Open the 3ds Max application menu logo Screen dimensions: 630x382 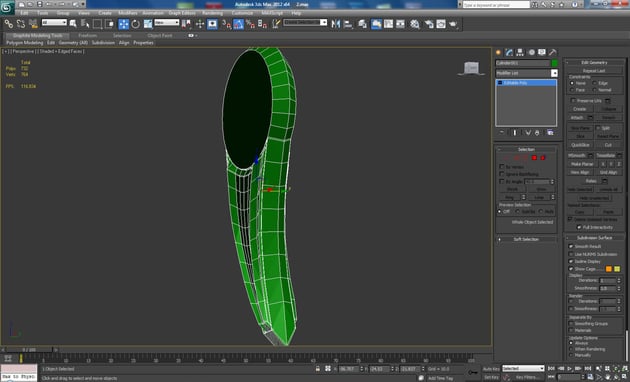point(7,7)
